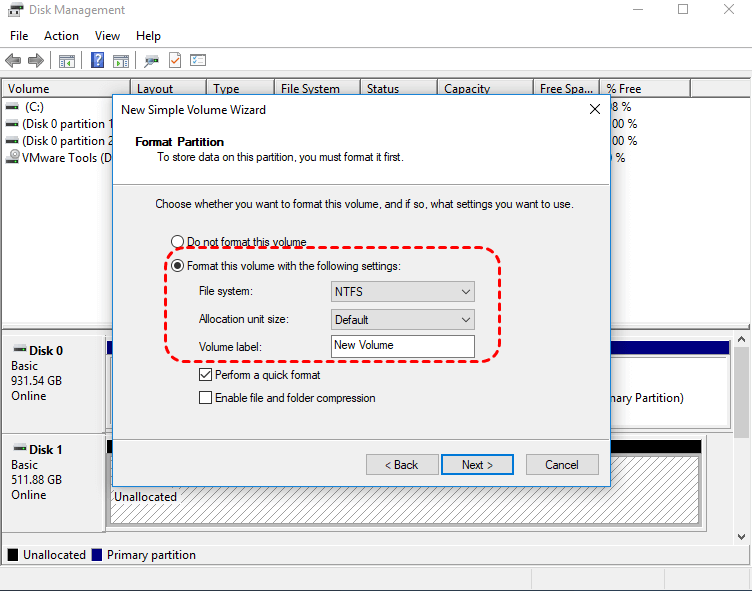Click Show/Hide Console Tree toolbar icon
Screen dimensions: 752x591
pyautogui.click(x=67, y=61)
